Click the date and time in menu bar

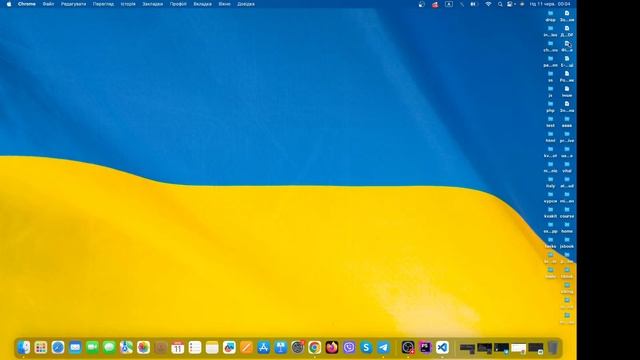pyautogui.click(x=550, y=4)
